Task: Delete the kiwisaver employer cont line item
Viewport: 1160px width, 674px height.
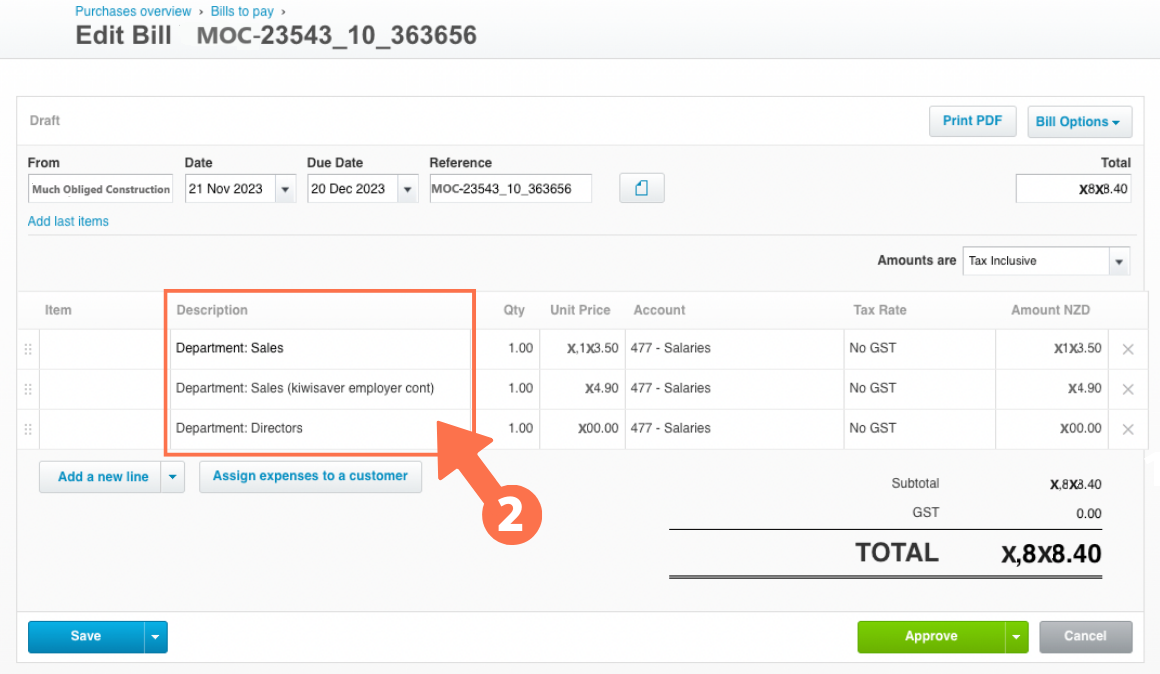Action: 1128,388
